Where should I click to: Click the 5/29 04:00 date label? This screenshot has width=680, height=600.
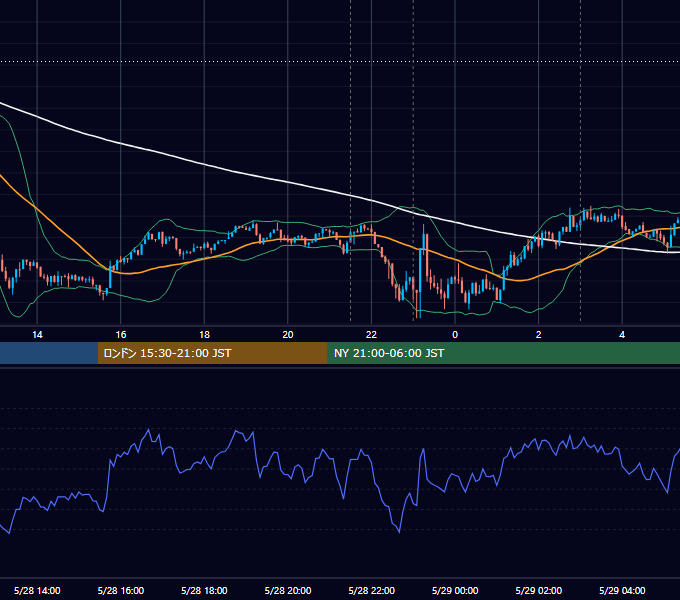622,590
